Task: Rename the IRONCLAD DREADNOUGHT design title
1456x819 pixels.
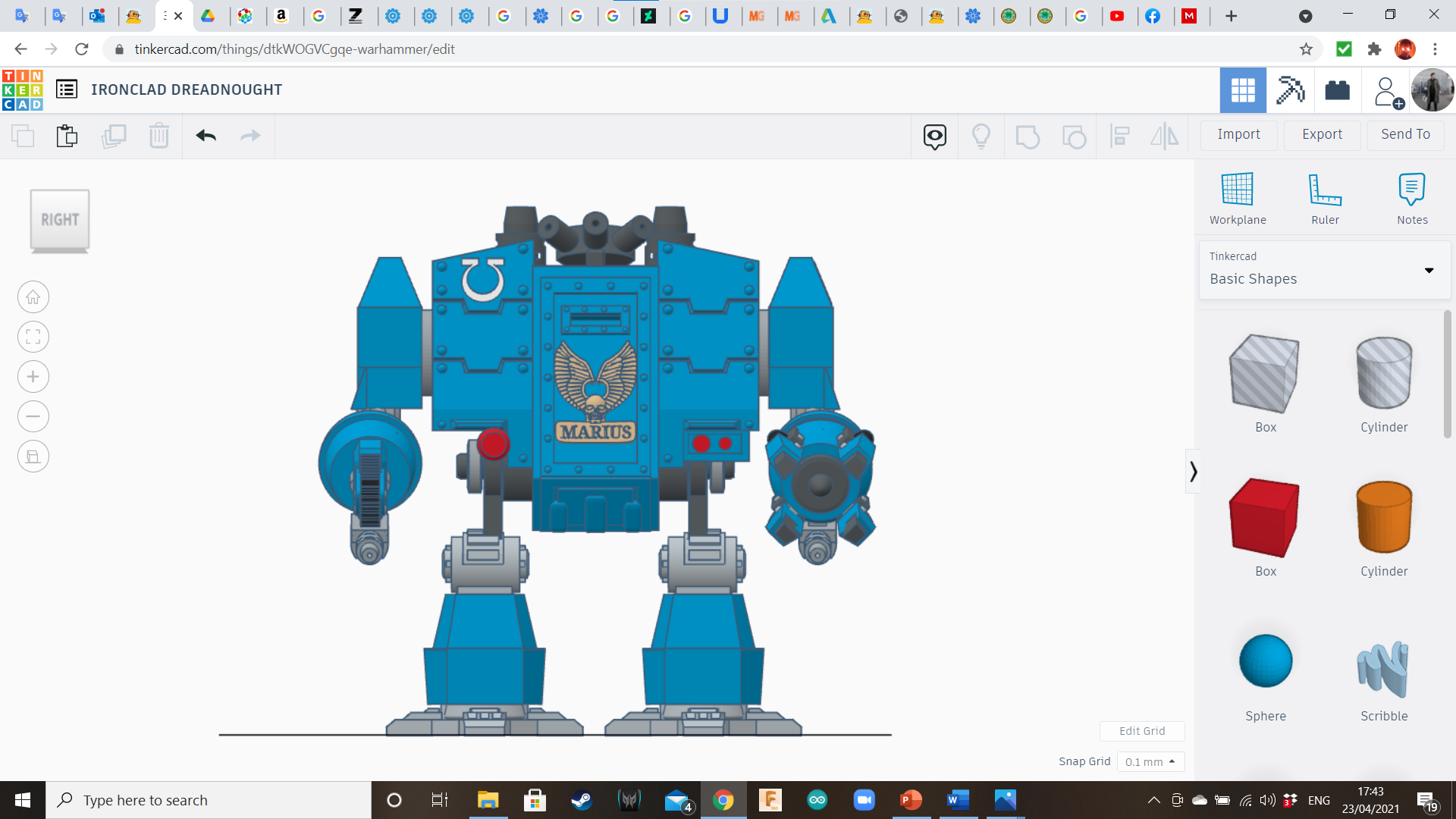Action: 187,89
